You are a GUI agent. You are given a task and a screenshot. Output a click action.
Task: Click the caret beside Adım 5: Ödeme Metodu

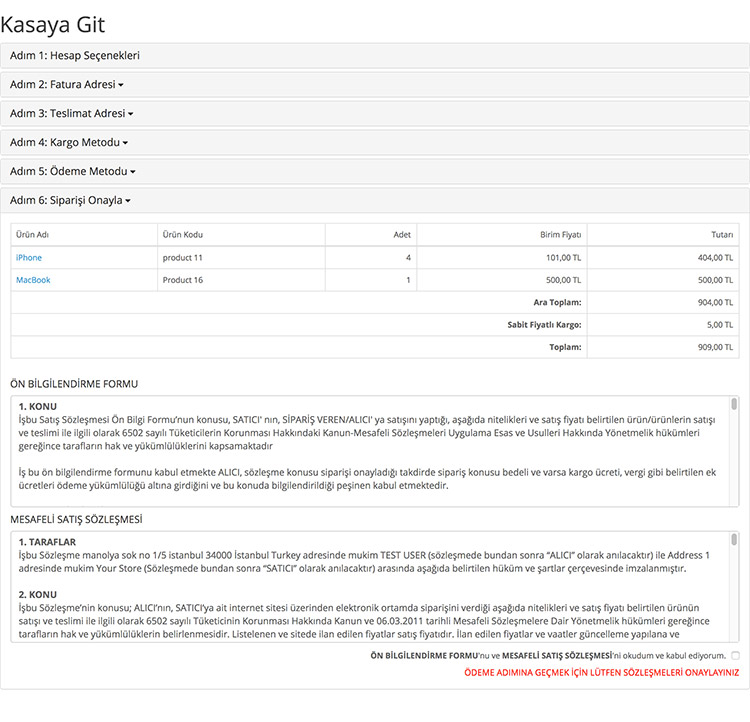pos(132,172)
